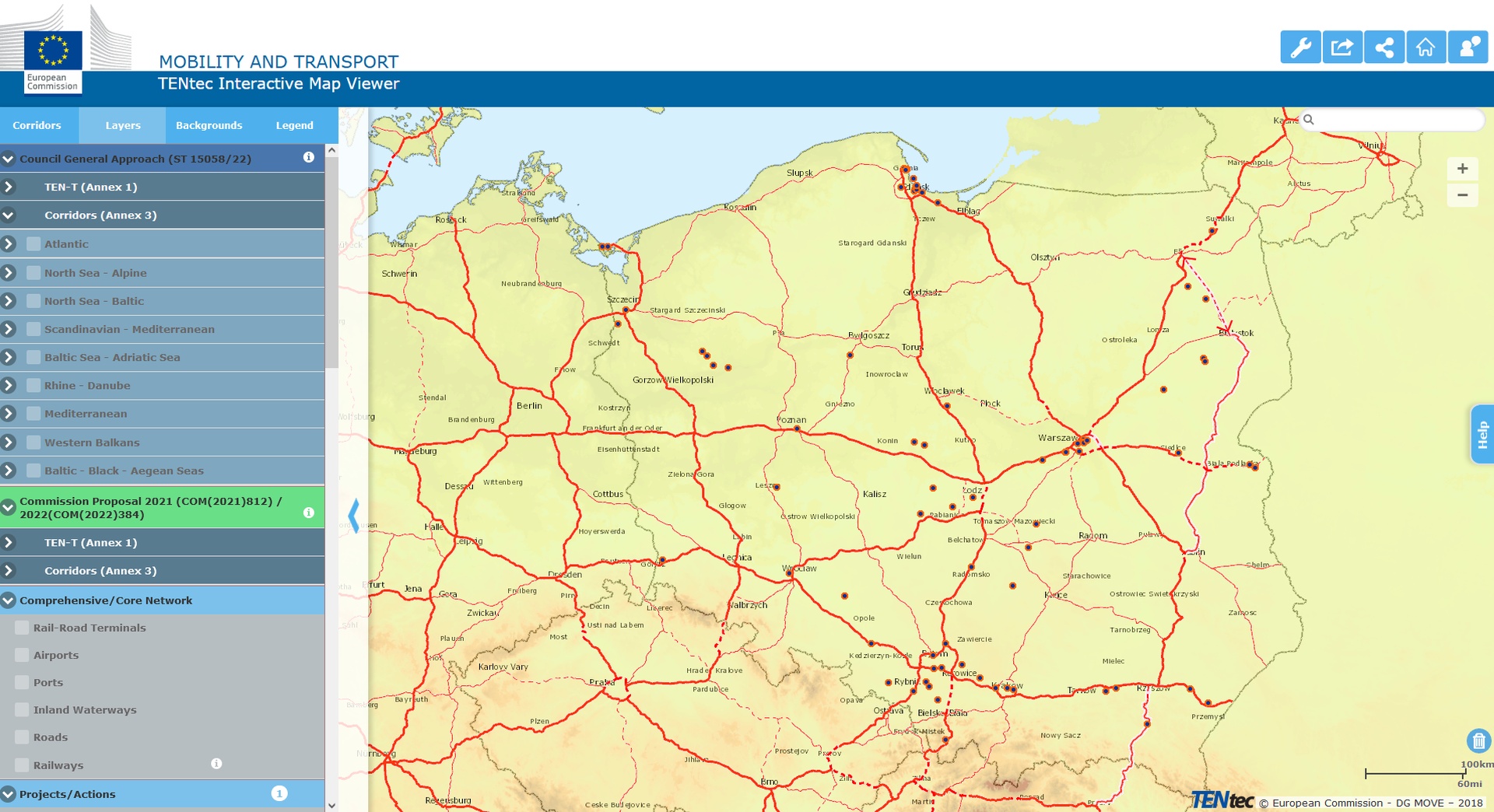Expand the Rhine - Danube arrow

[9, 385]
